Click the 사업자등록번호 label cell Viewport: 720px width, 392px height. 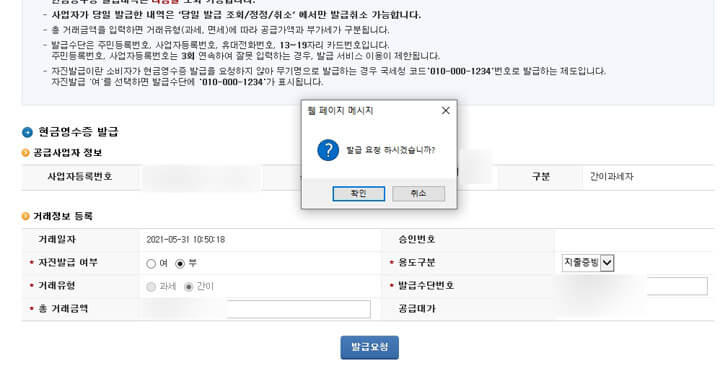80,177
